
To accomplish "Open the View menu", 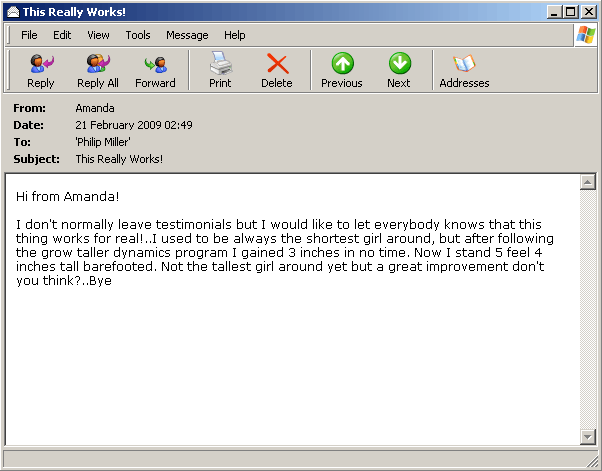I will (x=98, y=35).
